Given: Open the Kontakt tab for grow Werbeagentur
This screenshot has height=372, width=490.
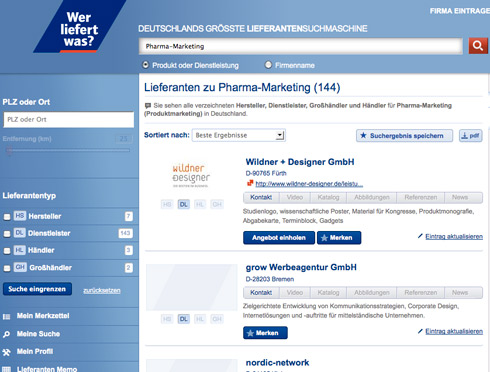Looking at the screenshot, I should click(261, 293).
